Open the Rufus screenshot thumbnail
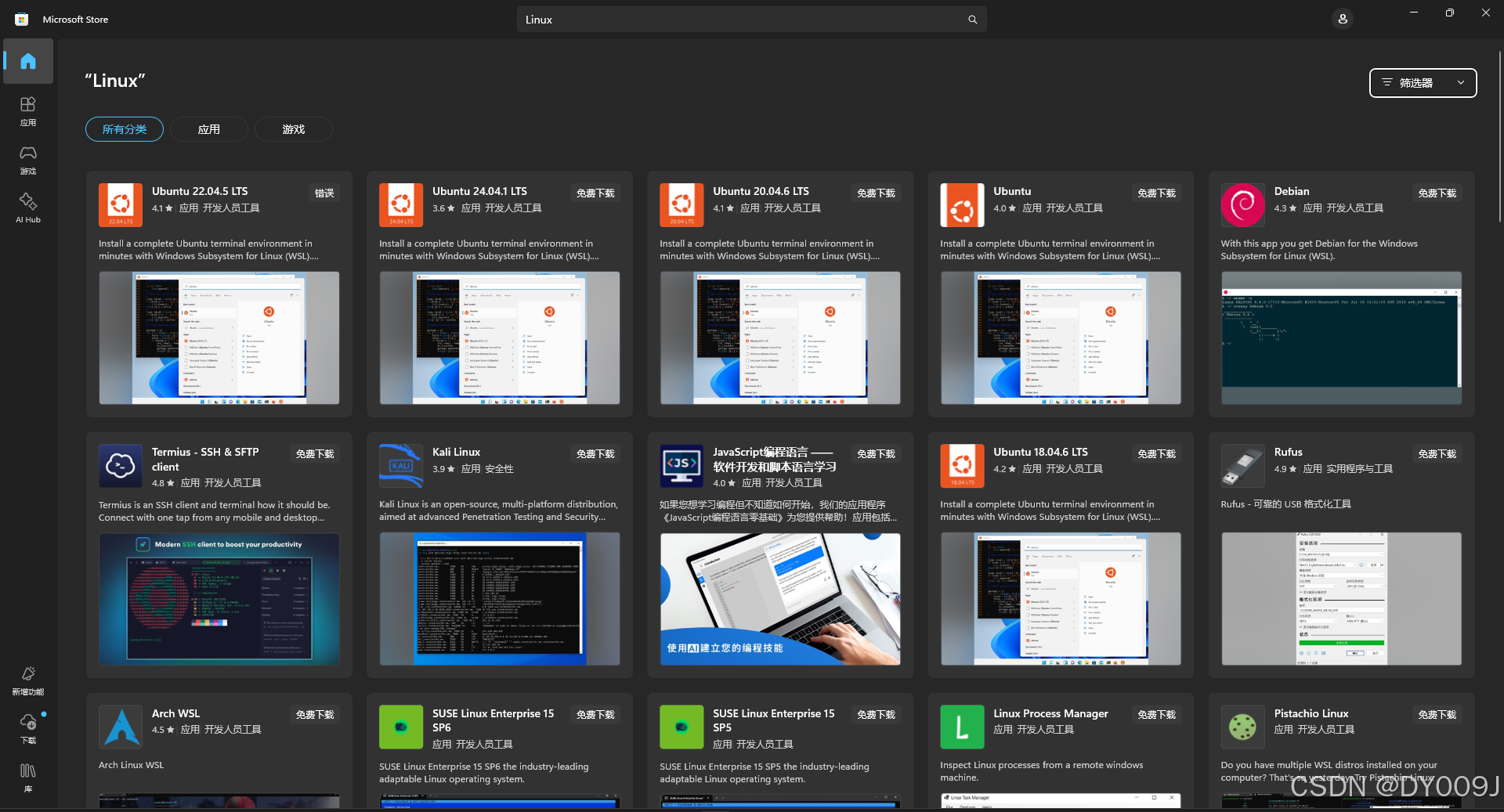This screenshot has width=1504, height=812. (x=1341, y=599)
